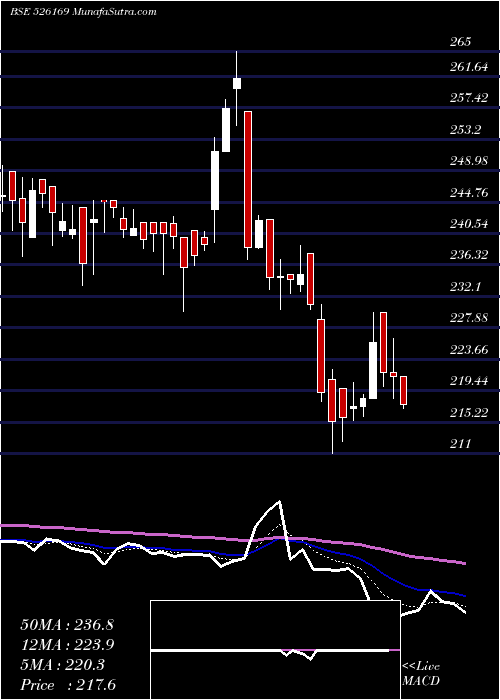This screenshot has height=700, width=500.
Task: Click the 257.42 price axis label
Action: [469, 98]
